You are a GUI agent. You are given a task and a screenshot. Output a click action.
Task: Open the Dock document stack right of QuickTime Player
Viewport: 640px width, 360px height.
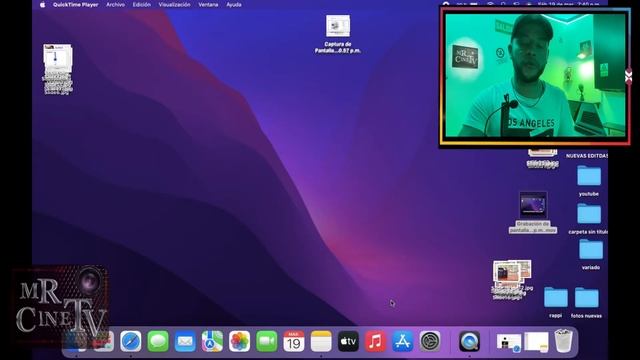509,342
